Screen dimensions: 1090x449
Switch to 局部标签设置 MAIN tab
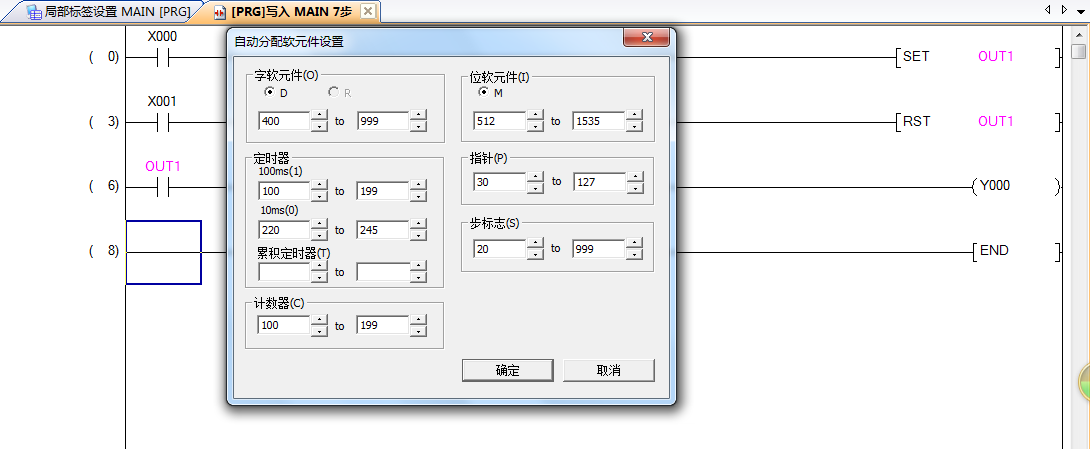click(x=108, y=11)
